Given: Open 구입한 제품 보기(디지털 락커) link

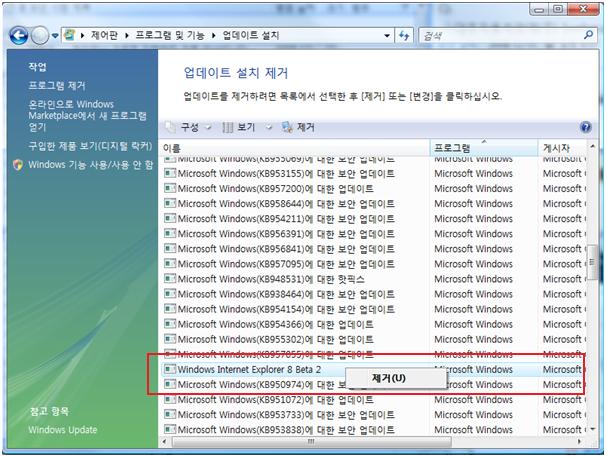Looking at the screenshot, I should tap(90, 146).
